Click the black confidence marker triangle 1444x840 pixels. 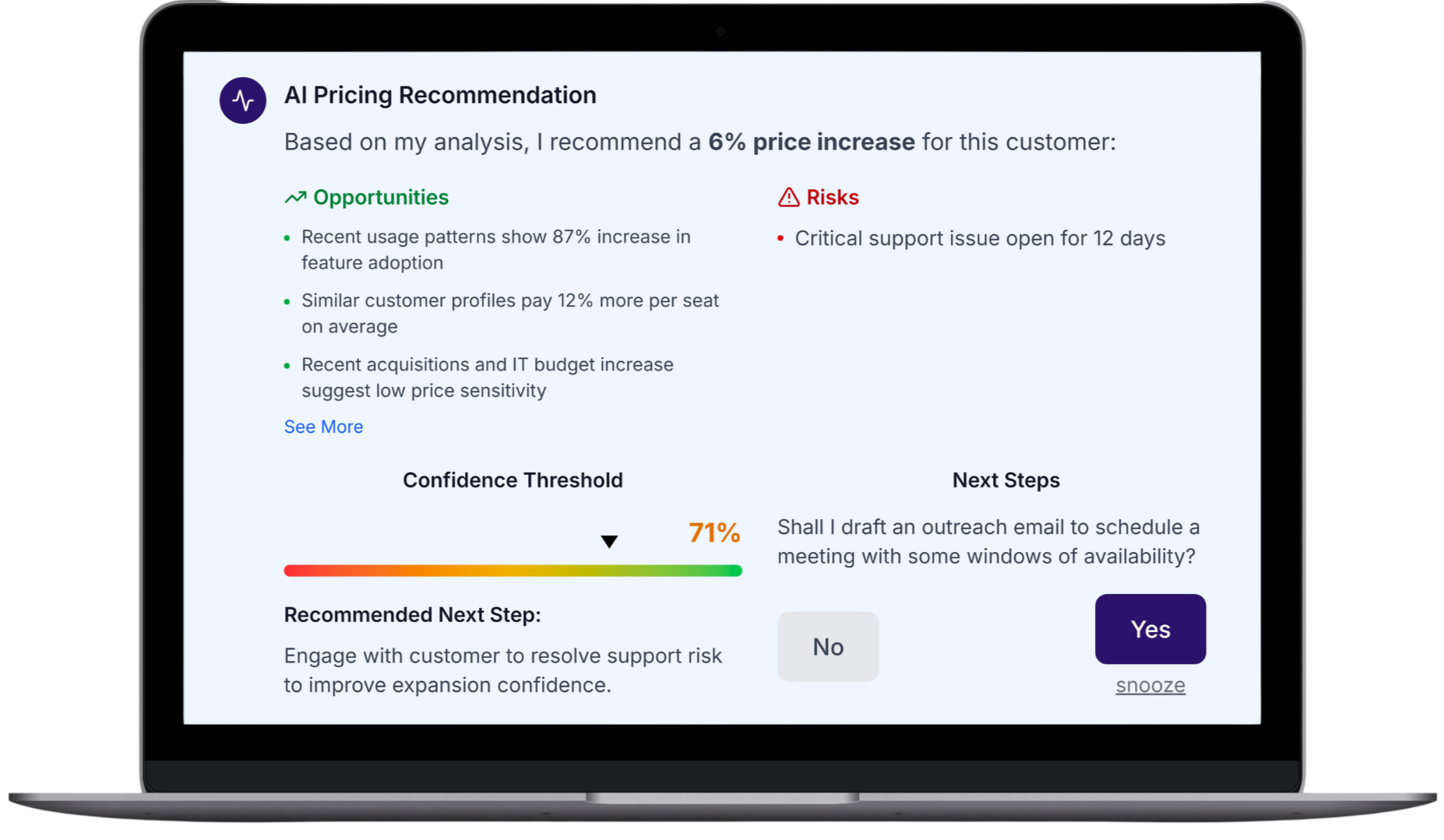click(x=609, y=542)
